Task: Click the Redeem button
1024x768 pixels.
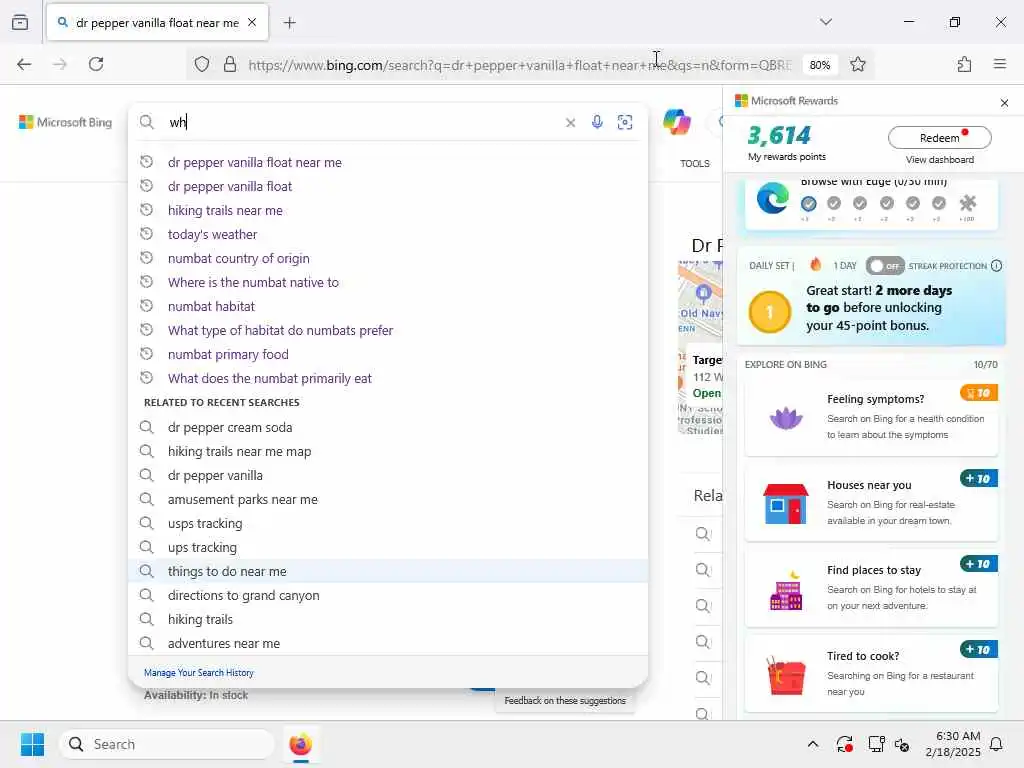Action: (939, 138)
